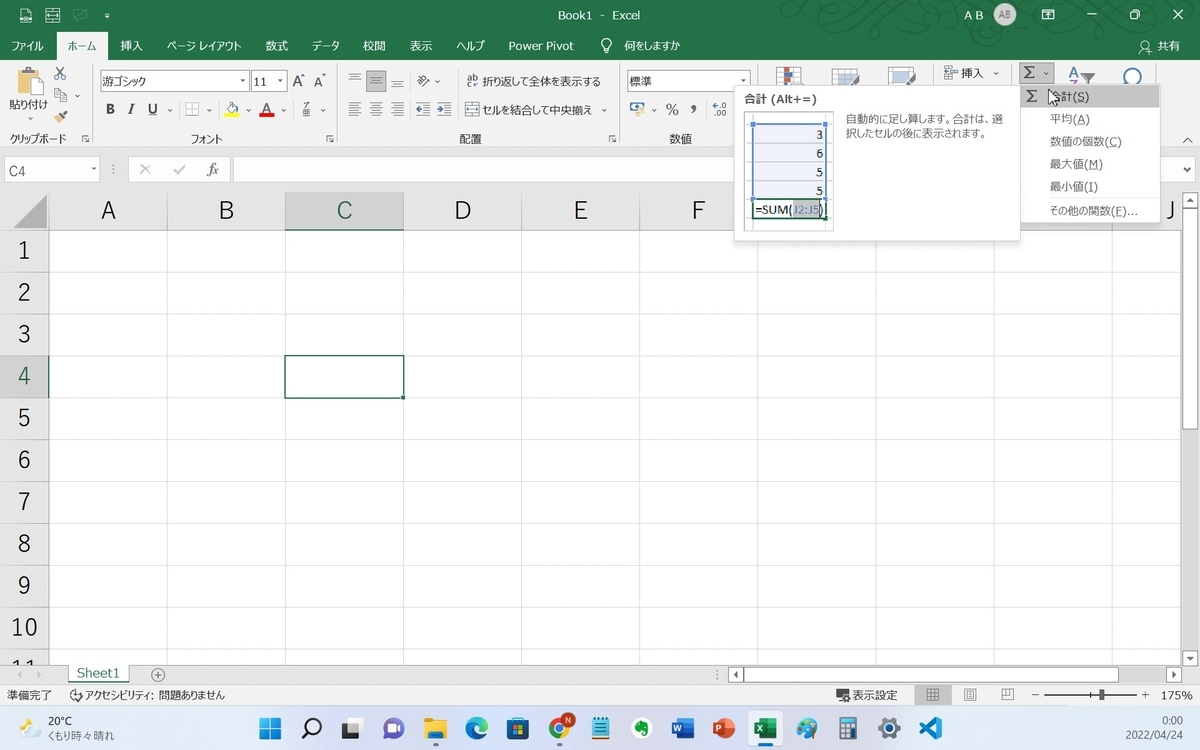Click the increase indent icon

pyautogui.click(x=443, y=110)
